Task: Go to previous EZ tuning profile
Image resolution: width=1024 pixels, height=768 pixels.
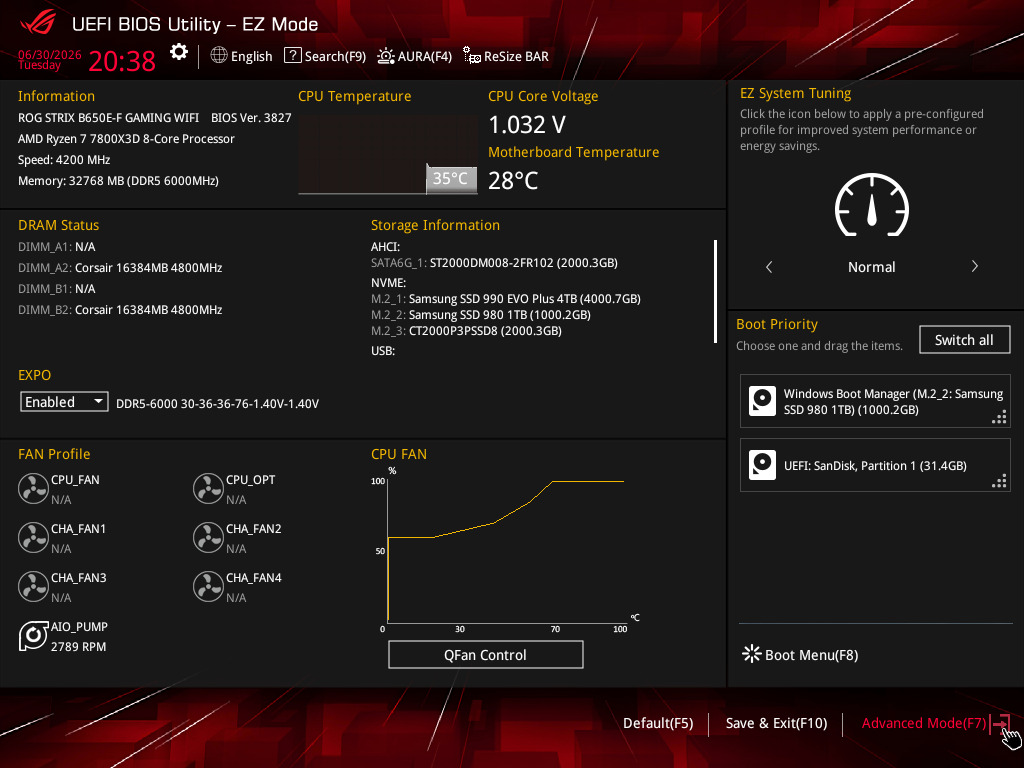Action: (769, 266)
